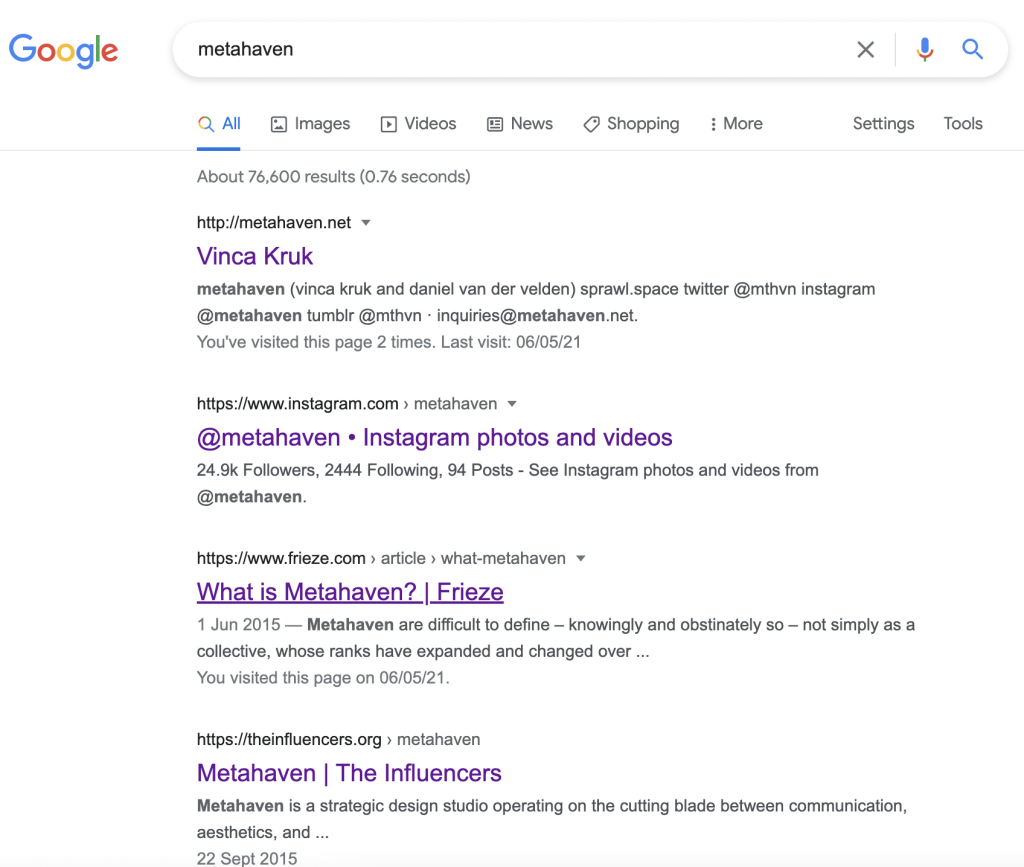Switch to the Videos tab
The width and height of the screenshot is (1024, 867).
point(418,124)
